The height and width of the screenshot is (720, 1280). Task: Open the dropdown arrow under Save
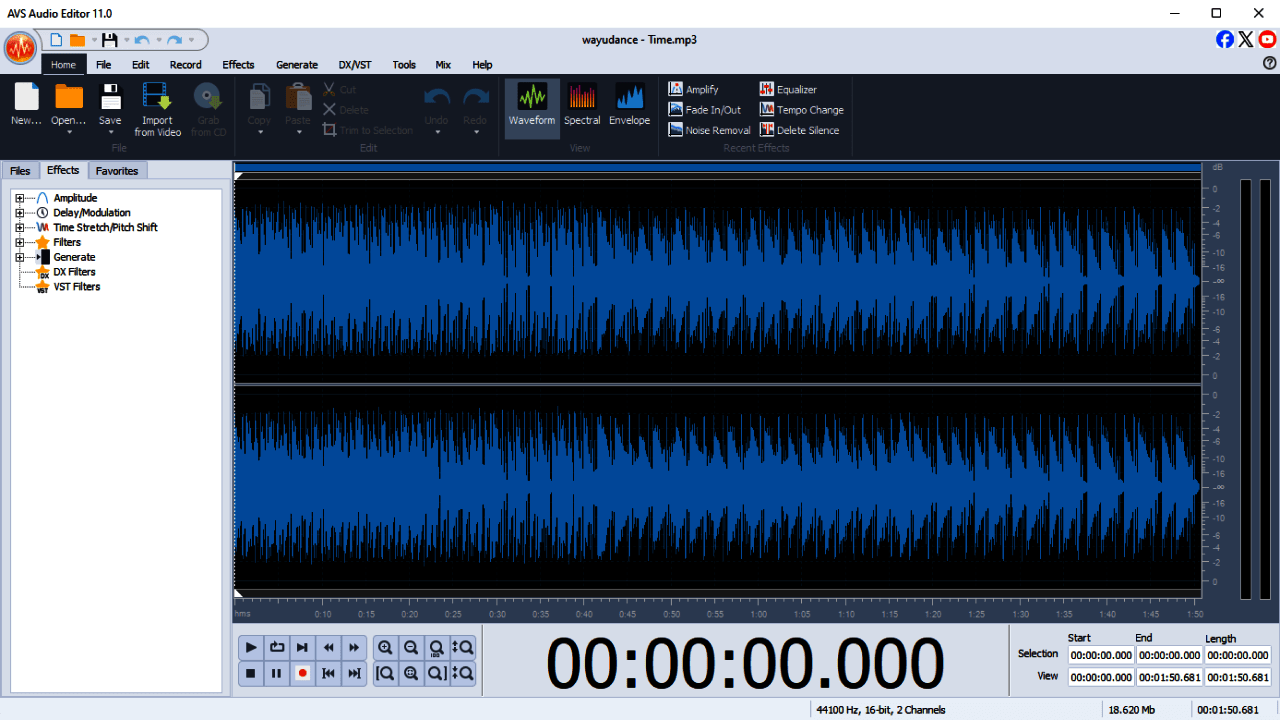(x=110, y=133)
